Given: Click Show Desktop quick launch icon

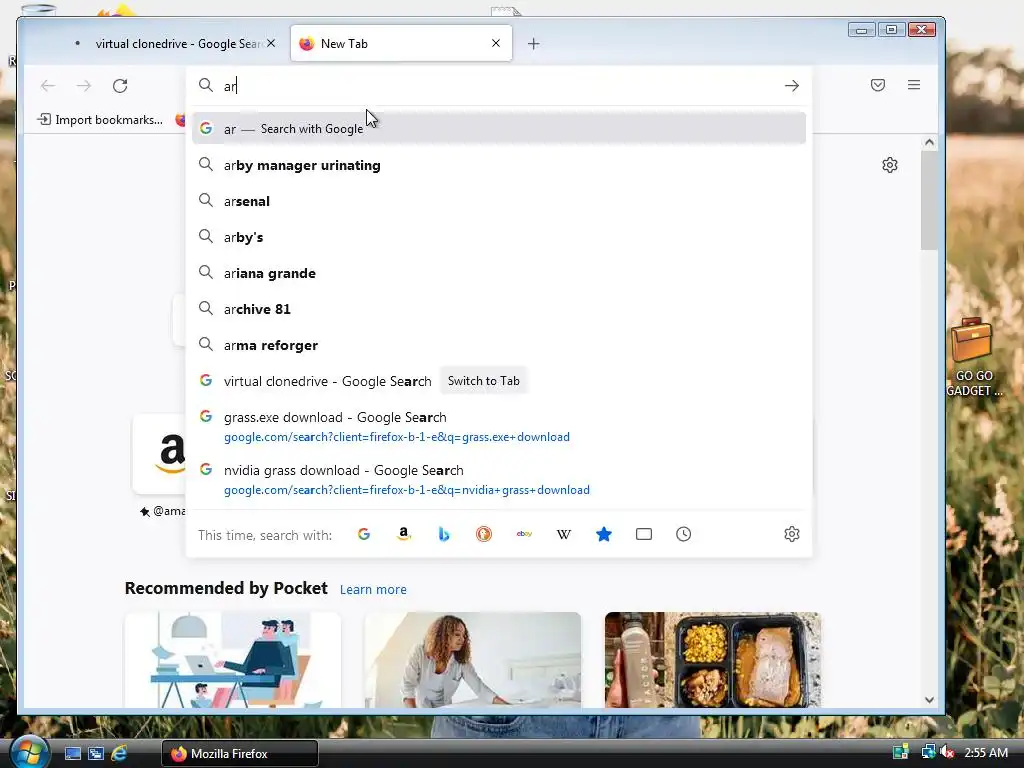Looking at the screenshot, I should point(72,753).
